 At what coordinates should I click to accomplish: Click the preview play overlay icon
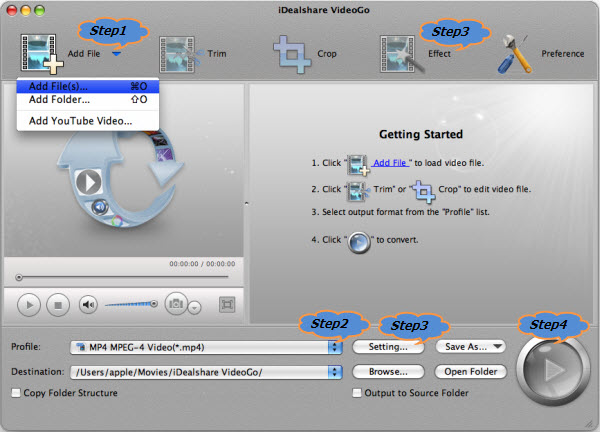[x=88, y=182]
